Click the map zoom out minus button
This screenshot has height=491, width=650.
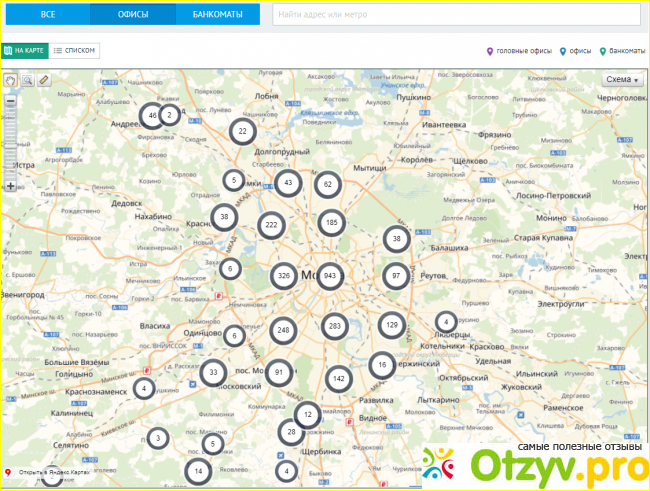pos(11,101)
